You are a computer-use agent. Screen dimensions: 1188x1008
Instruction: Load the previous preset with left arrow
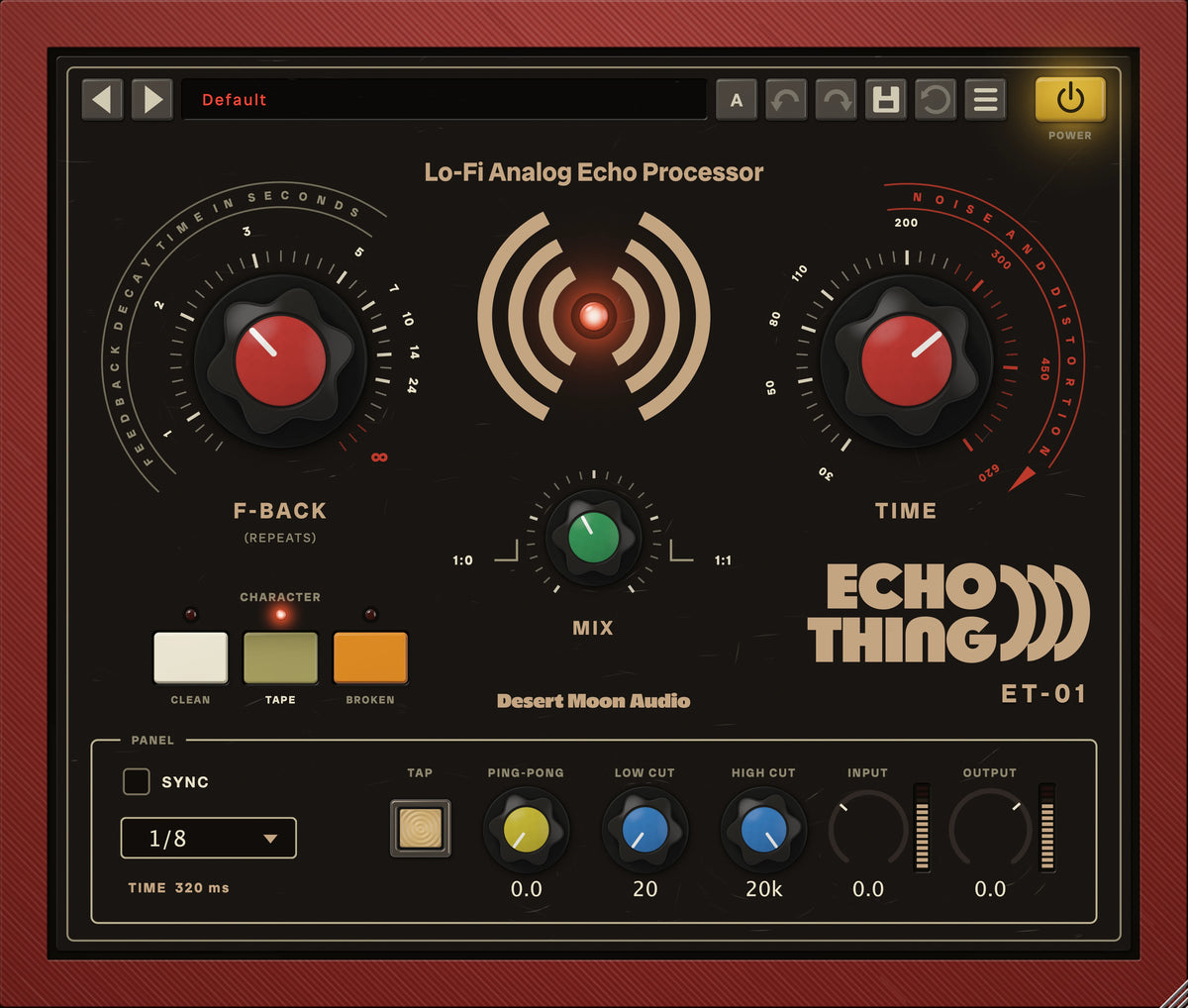pyautogui.click(x=102, y=99)
